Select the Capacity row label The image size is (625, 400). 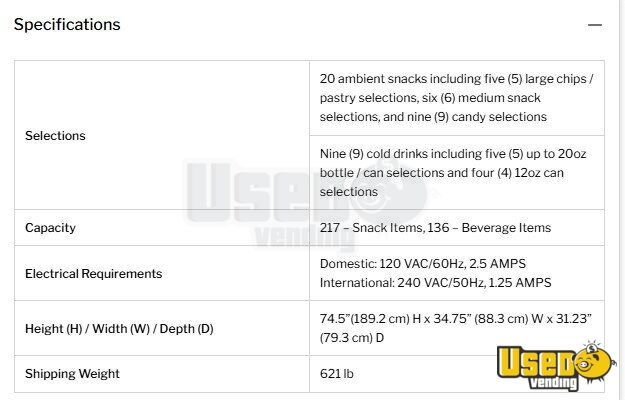(50, 227)
